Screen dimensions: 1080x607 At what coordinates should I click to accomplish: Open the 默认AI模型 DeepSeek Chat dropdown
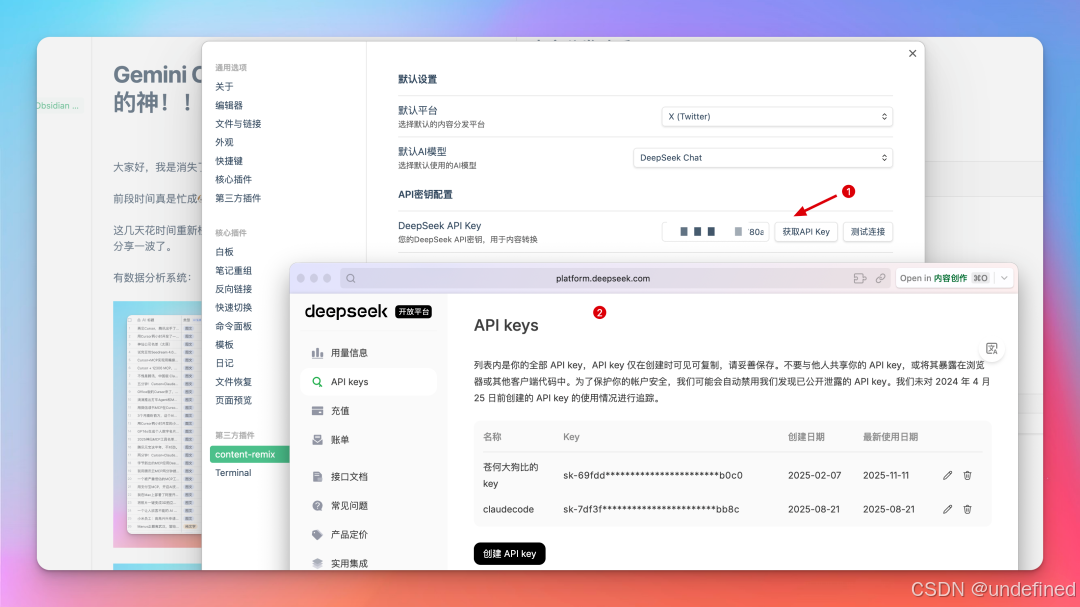(762, 158)
